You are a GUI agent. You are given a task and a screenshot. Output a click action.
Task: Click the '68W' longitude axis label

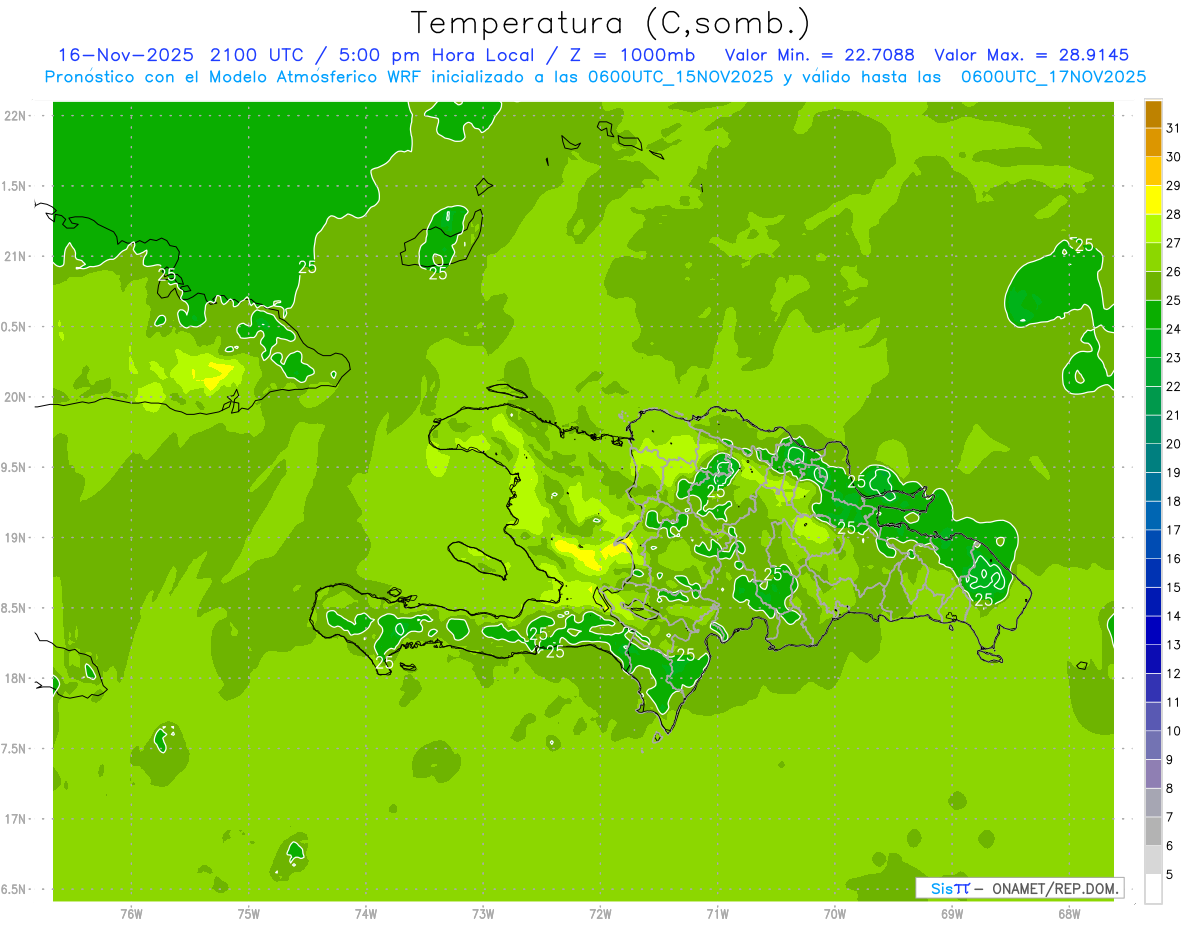click(x=1069, y=913)
